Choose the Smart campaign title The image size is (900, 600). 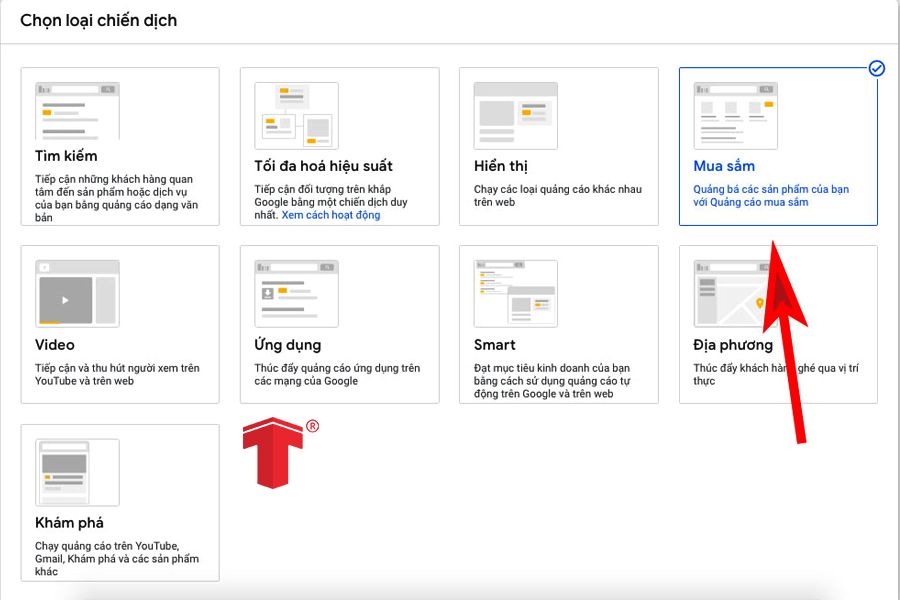pos(494,344)
